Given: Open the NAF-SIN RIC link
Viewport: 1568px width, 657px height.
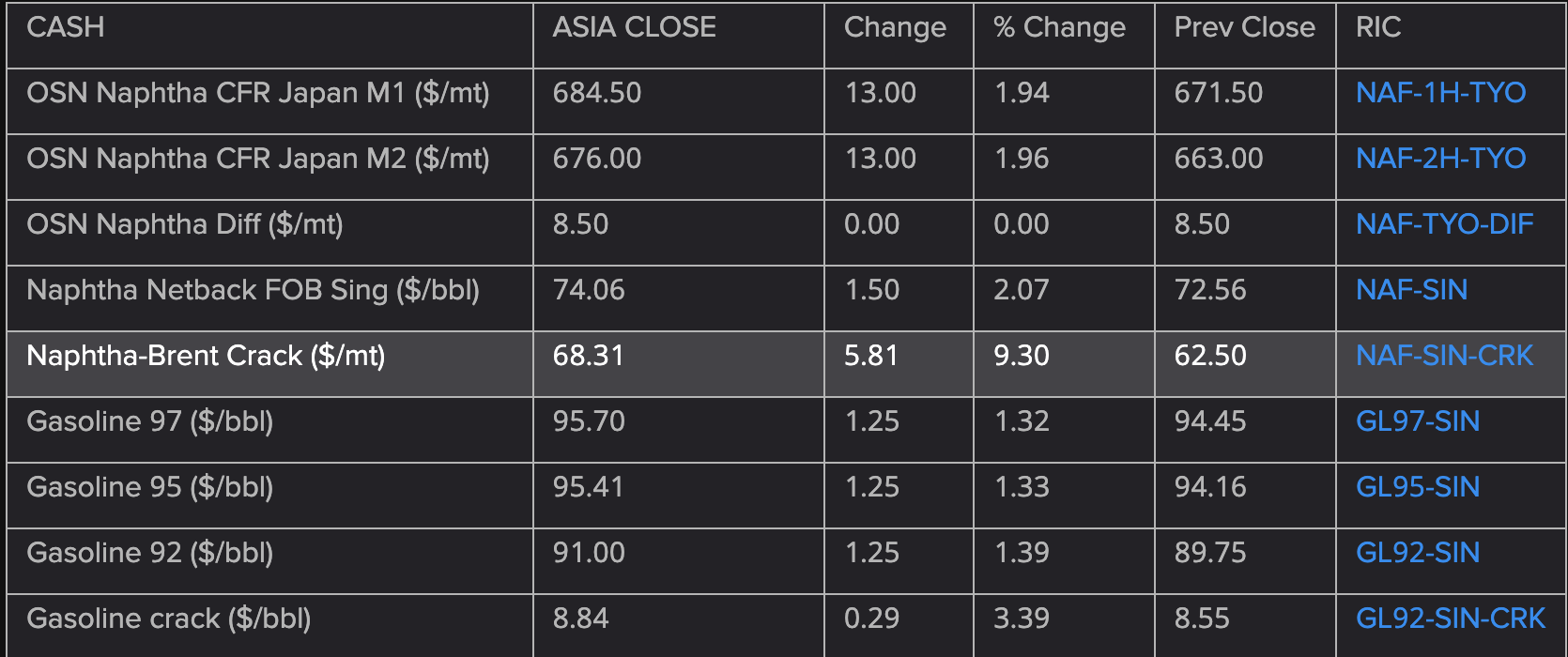Looking at the screenshot, I should click(x=1411, y=290).
